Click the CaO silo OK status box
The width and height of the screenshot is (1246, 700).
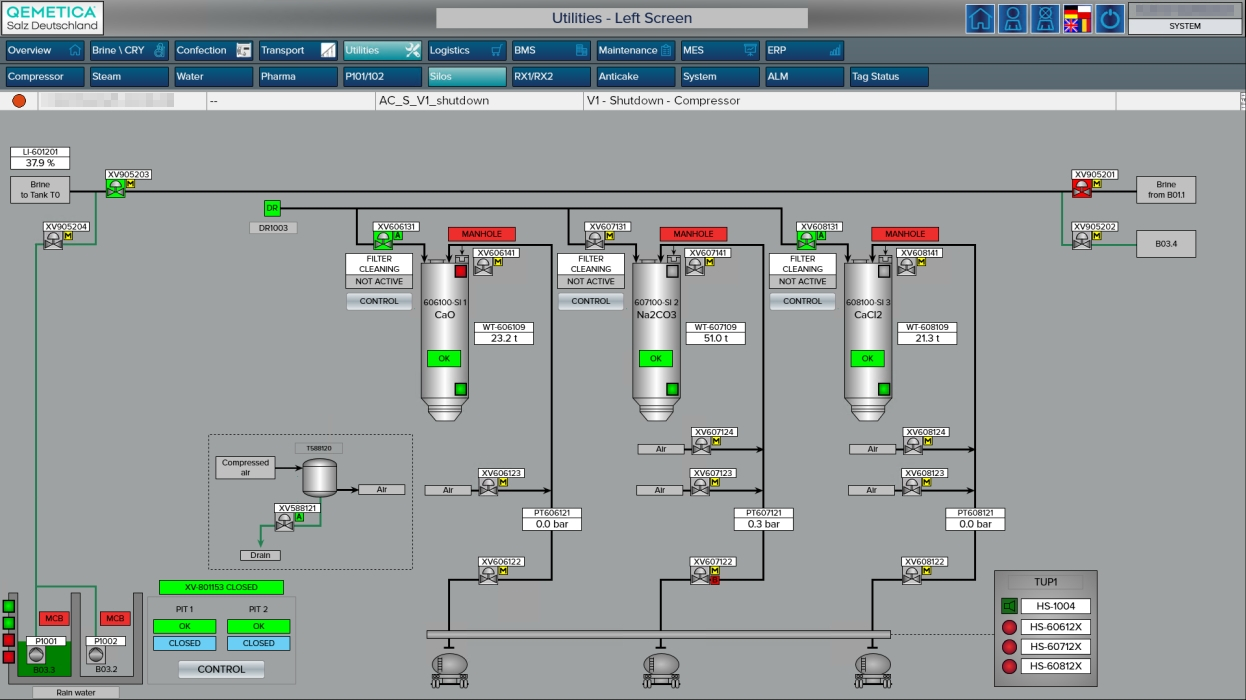tap(444, 358)
